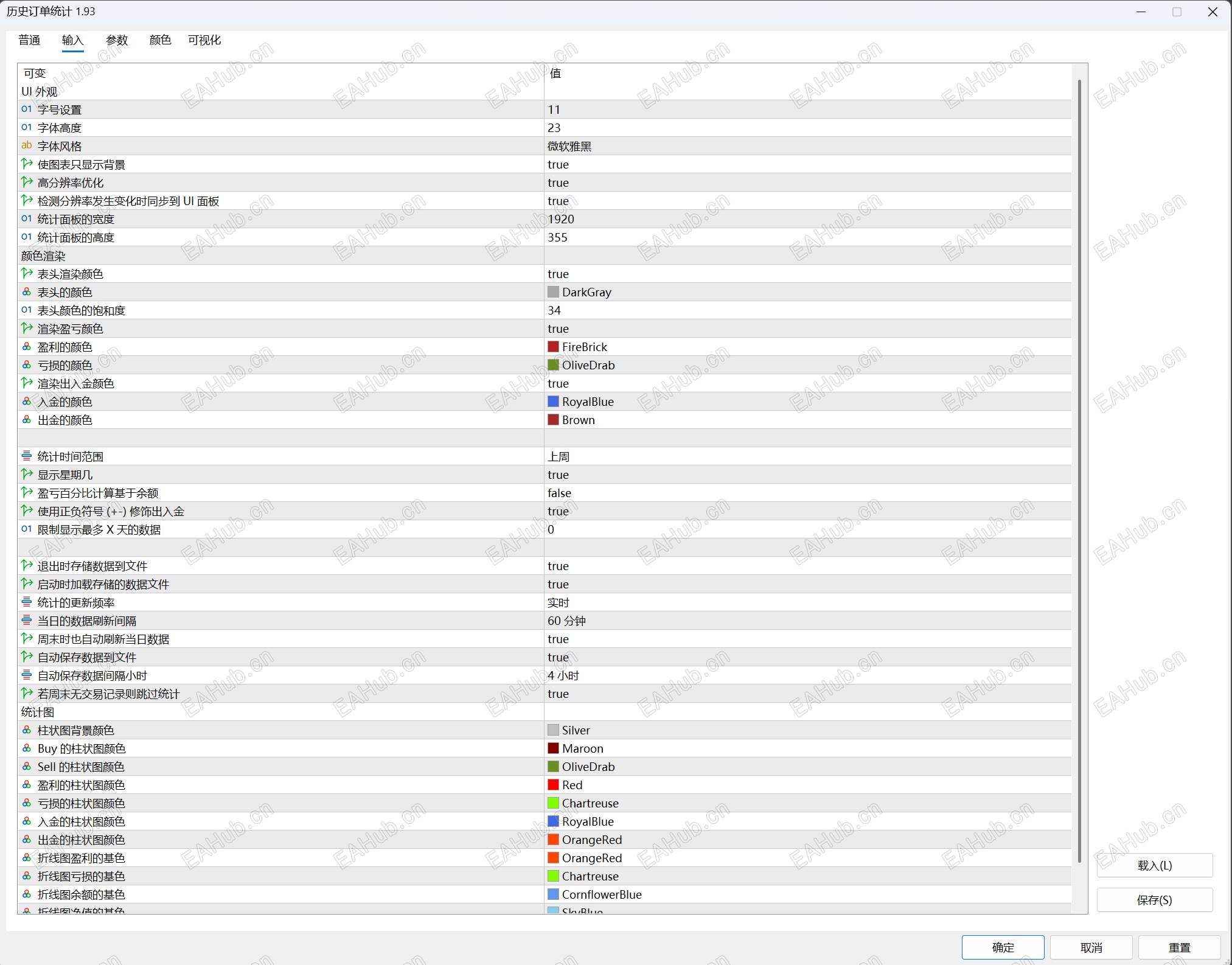Click the enum icon beside 当日的数据刷新间隔
Image resolution: width=1232 pixels, height=965 pixels.
26,621
